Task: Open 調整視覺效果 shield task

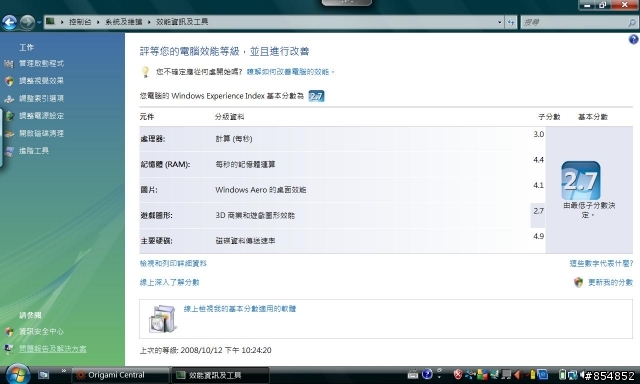Action: (41, 81)
